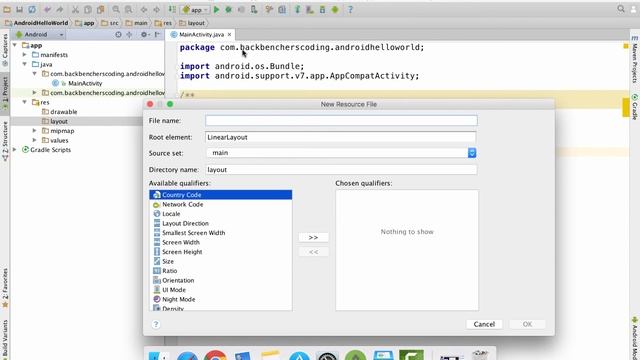Click AndroidHelloWorld breadcrumb
Image resolution: width=640 pixels, height=360 pixels.
pyautogui.click(x=37, y=23)
